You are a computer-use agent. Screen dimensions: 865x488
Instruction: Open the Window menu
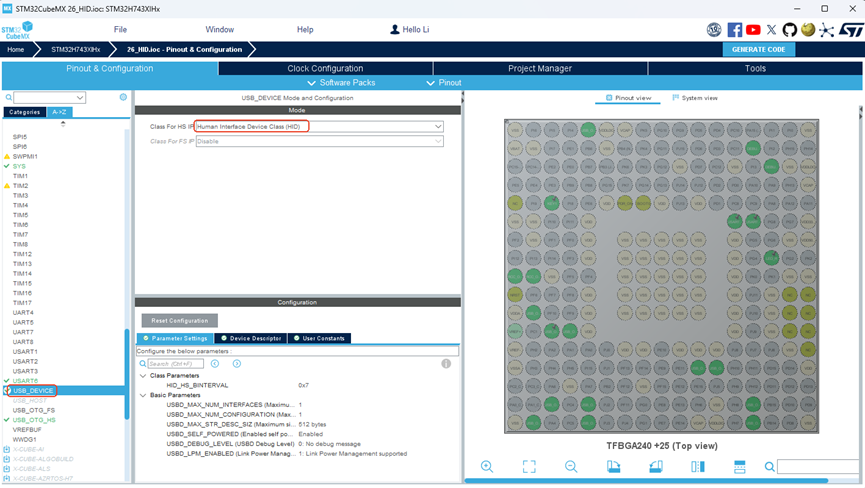[x=220, y=30]
